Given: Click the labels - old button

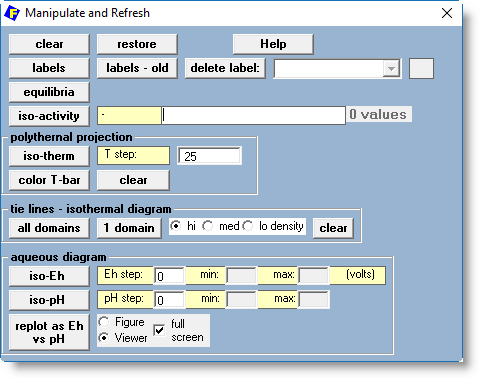Looking at the screenshot, I should [137, 68].
